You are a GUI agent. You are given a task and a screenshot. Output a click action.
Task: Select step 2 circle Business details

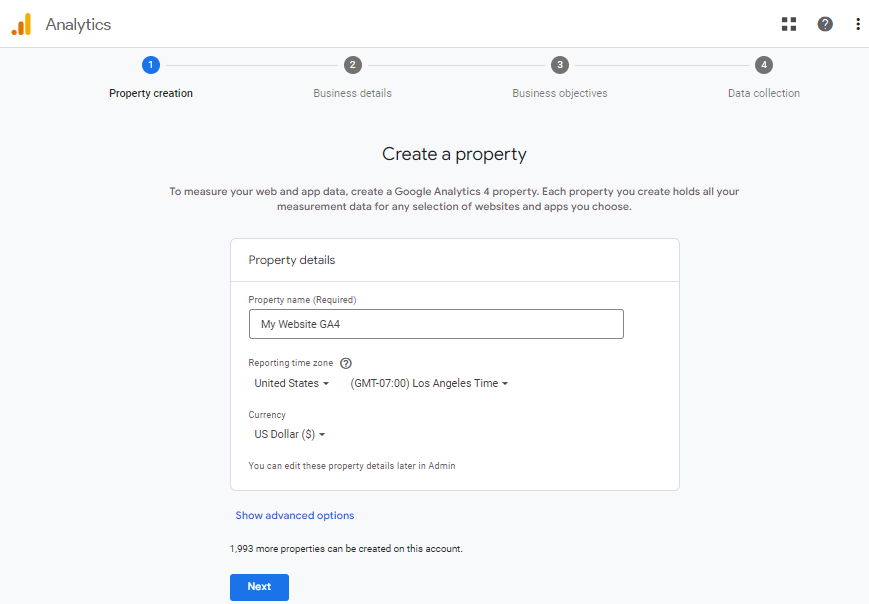(x=352, y=65)
